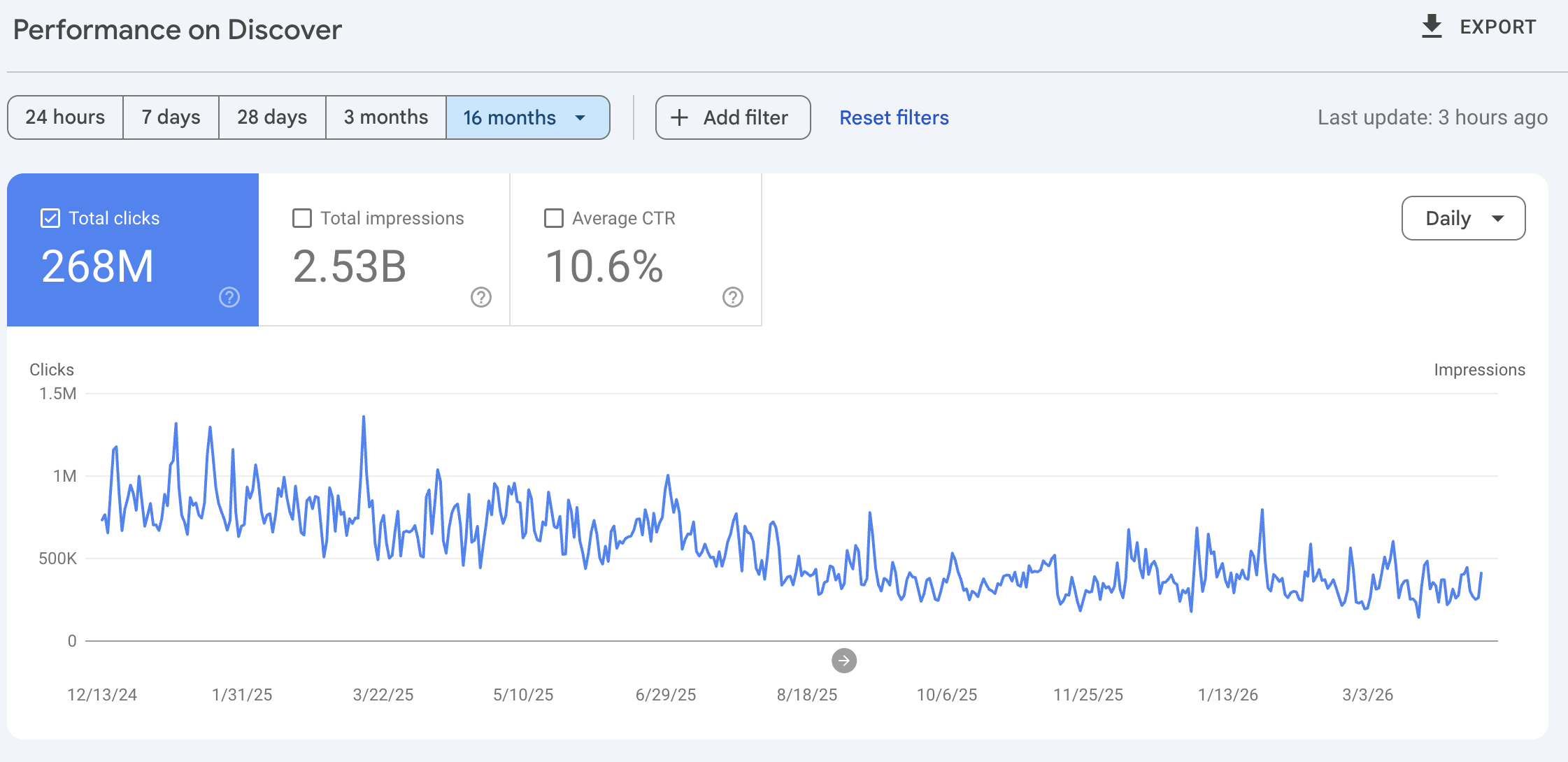Select the 28 days date range
The height and width of the screenshot is (762, 1568).
coord(271,117)
